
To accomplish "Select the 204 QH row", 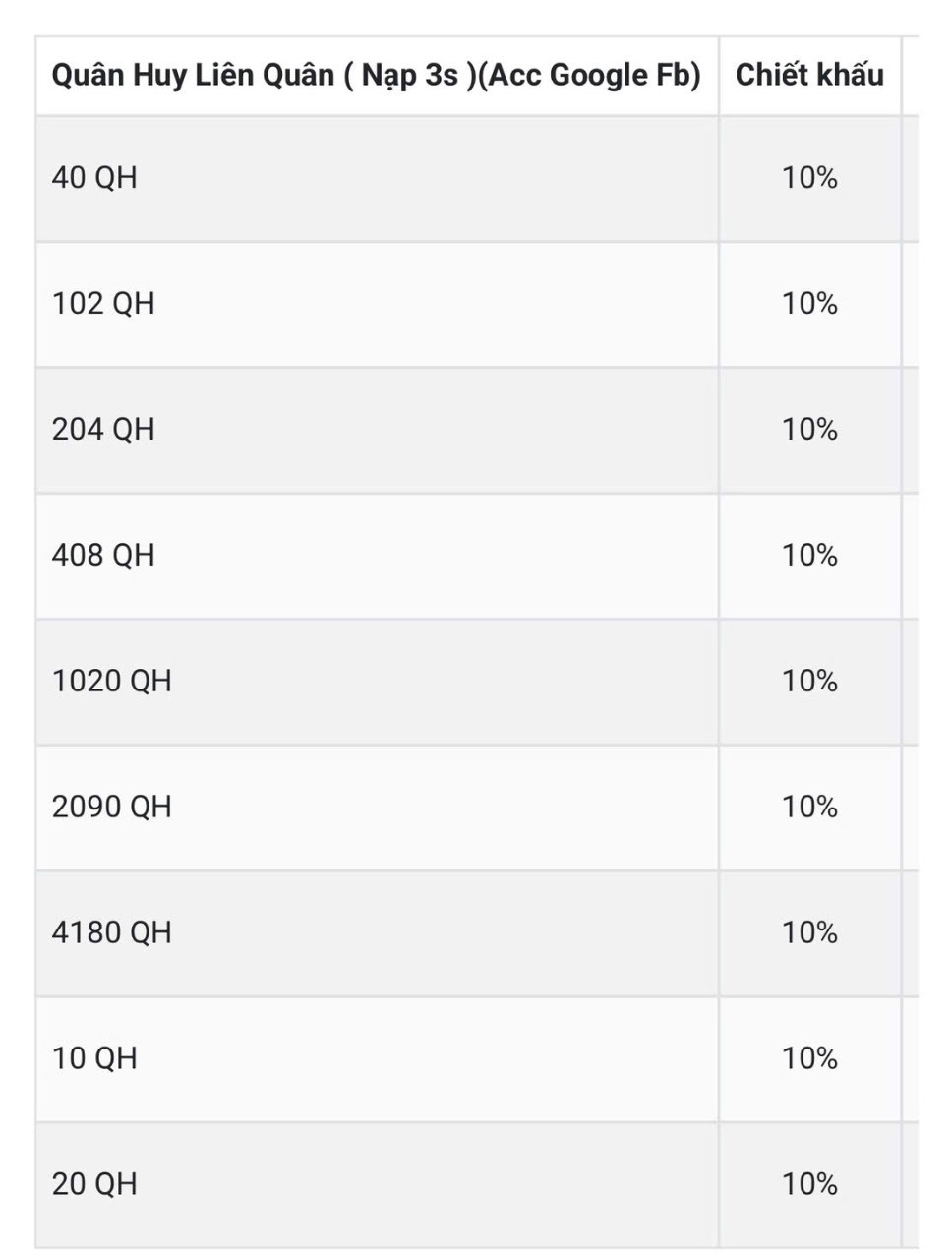I will [476, 430].
